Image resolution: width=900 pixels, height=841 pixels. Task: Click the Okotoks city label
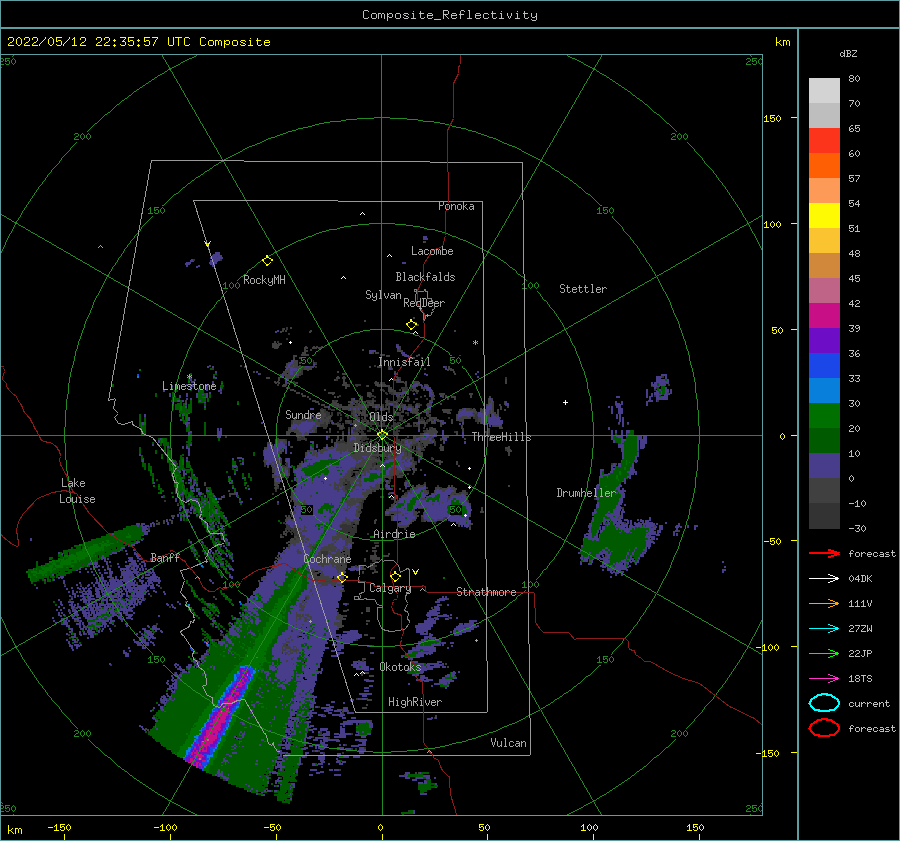(x=400, y=667)
